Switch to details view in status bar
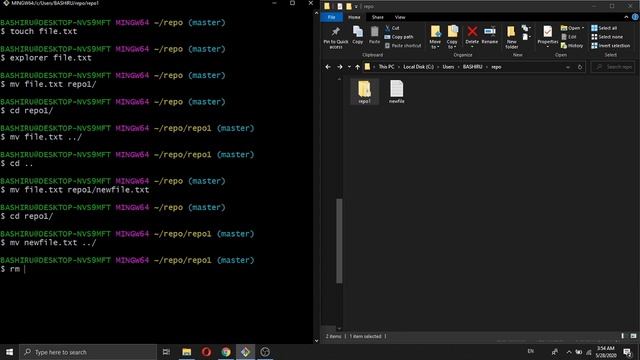This screenshot has width=640, height=360. (623, 336)
